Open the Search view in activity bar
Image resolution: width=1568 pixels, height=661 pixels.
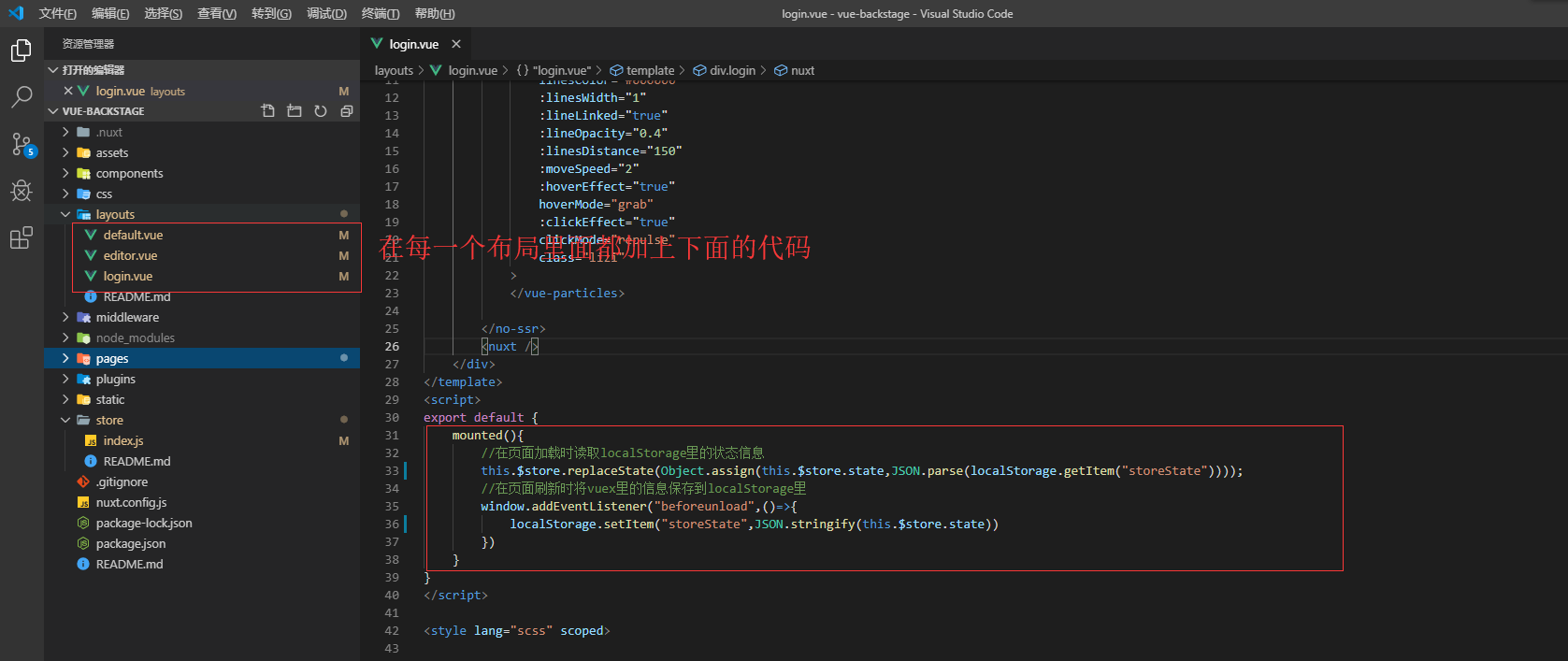pos(21,97)
